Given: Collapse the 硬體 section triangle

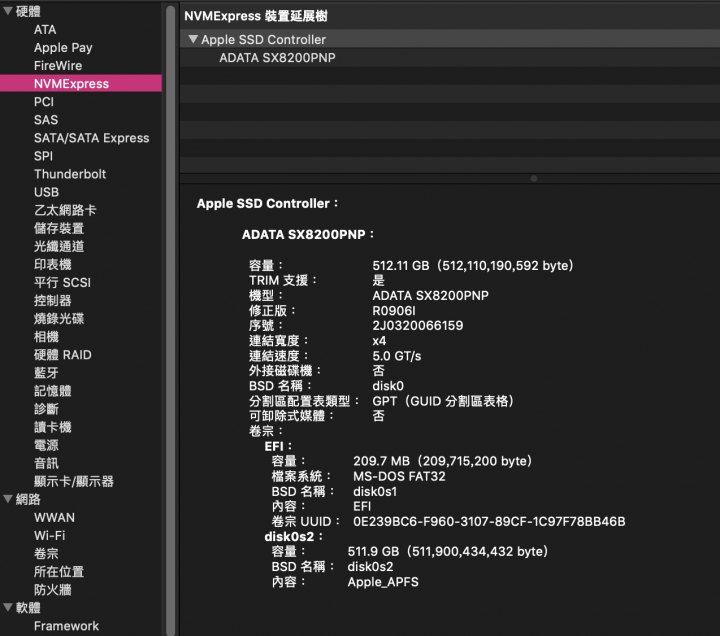Looking at the screenshot, I should click(8, 11).
